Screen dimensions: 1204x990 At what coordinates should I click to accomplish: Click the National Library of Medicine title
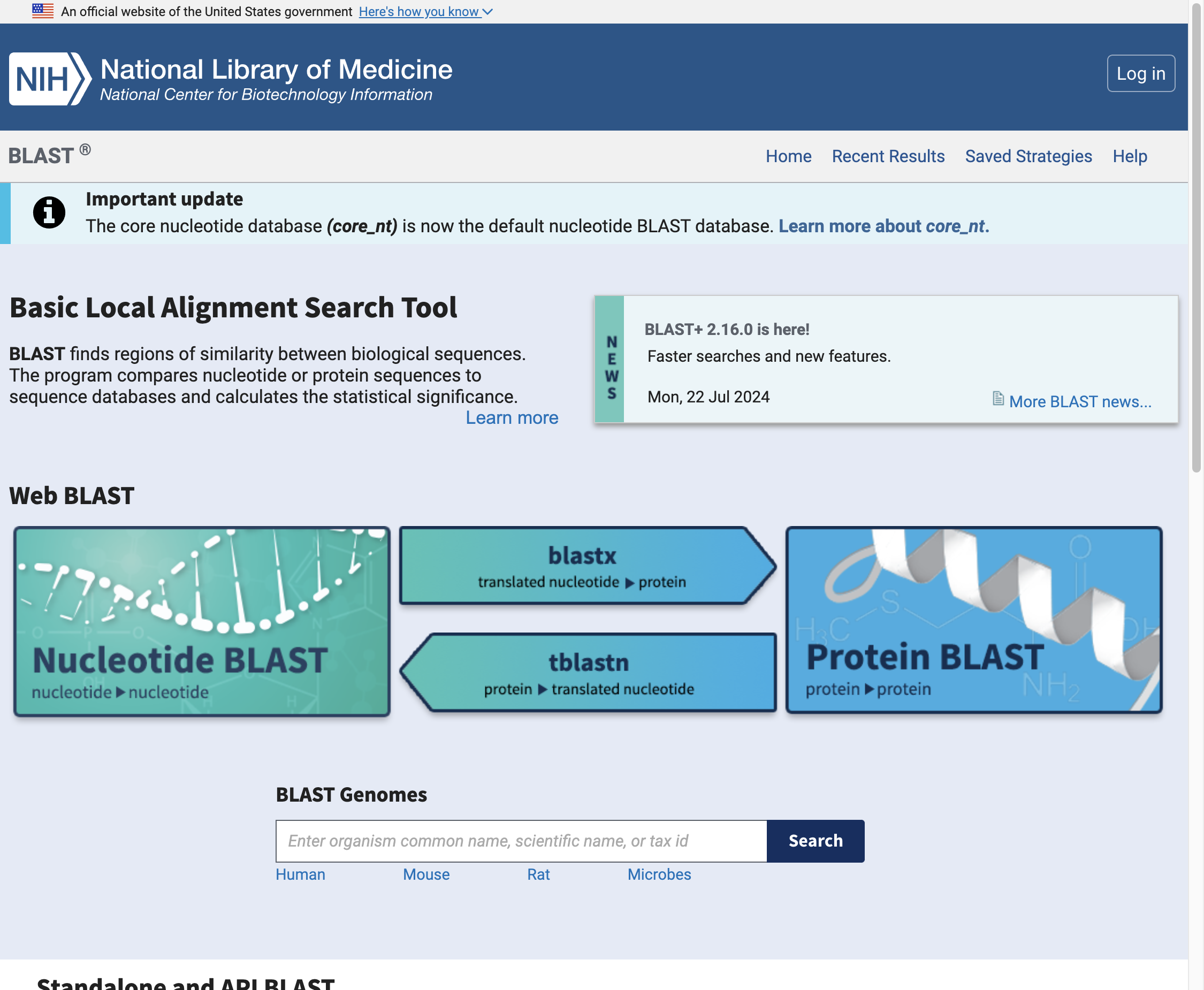click(x=276, y=69)
